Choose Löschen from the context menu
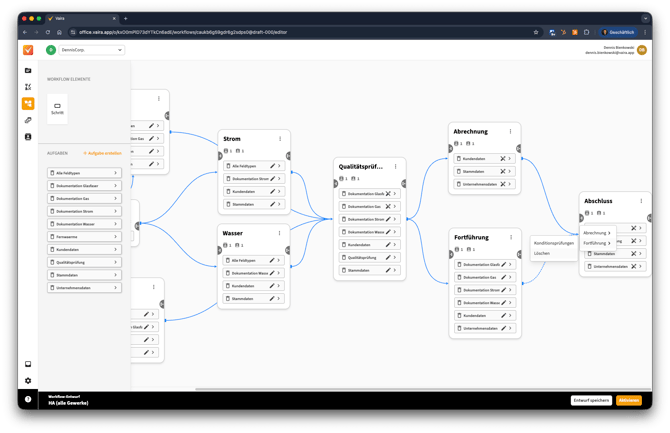670x433 pixels. point(542,254)
